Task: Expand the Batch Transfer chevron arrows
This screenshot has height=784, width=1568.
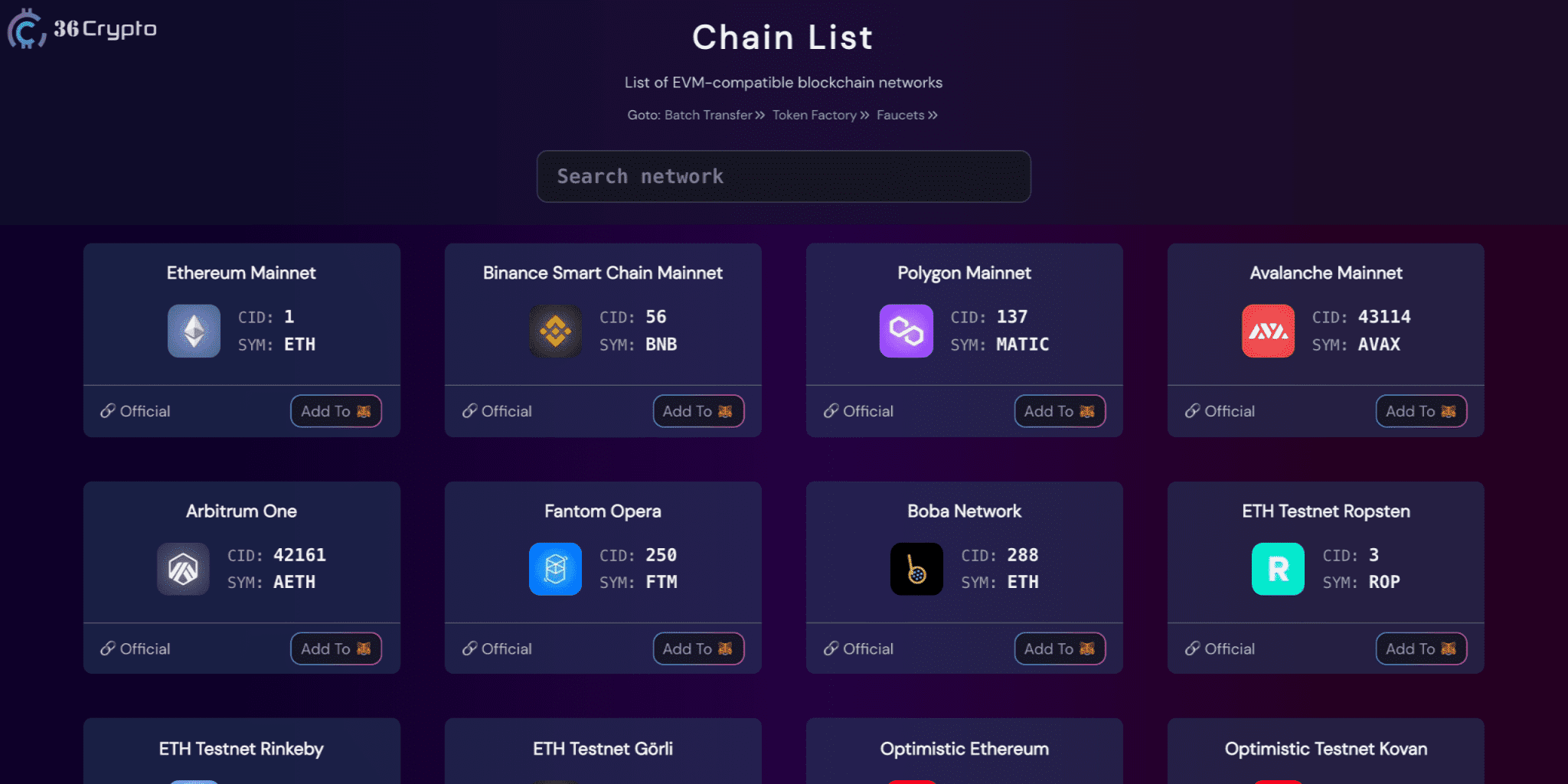Action: [759, 115]
